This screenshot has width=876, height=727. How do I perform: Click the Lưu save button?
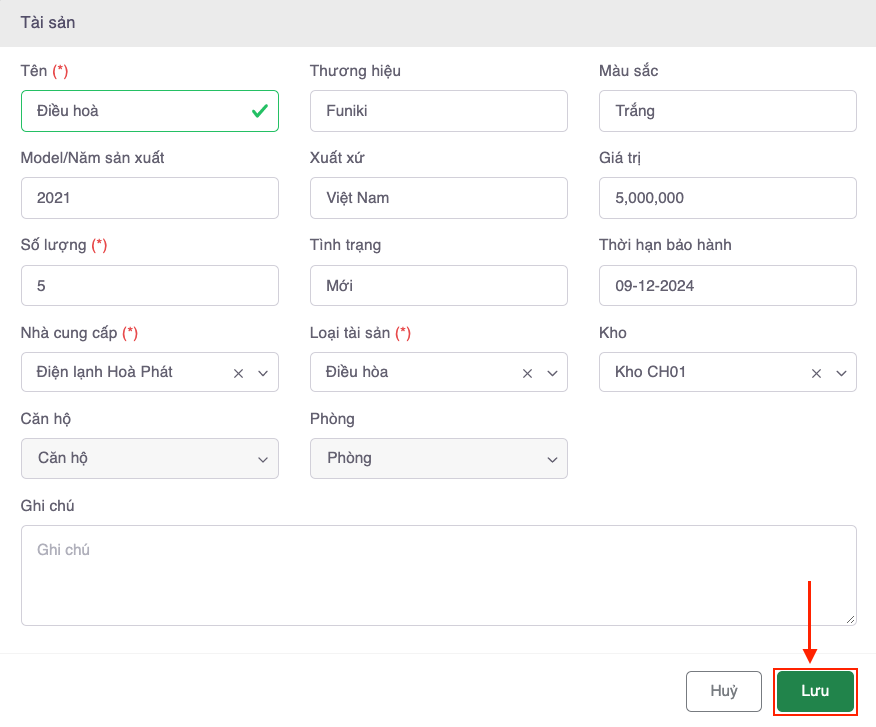815,691
